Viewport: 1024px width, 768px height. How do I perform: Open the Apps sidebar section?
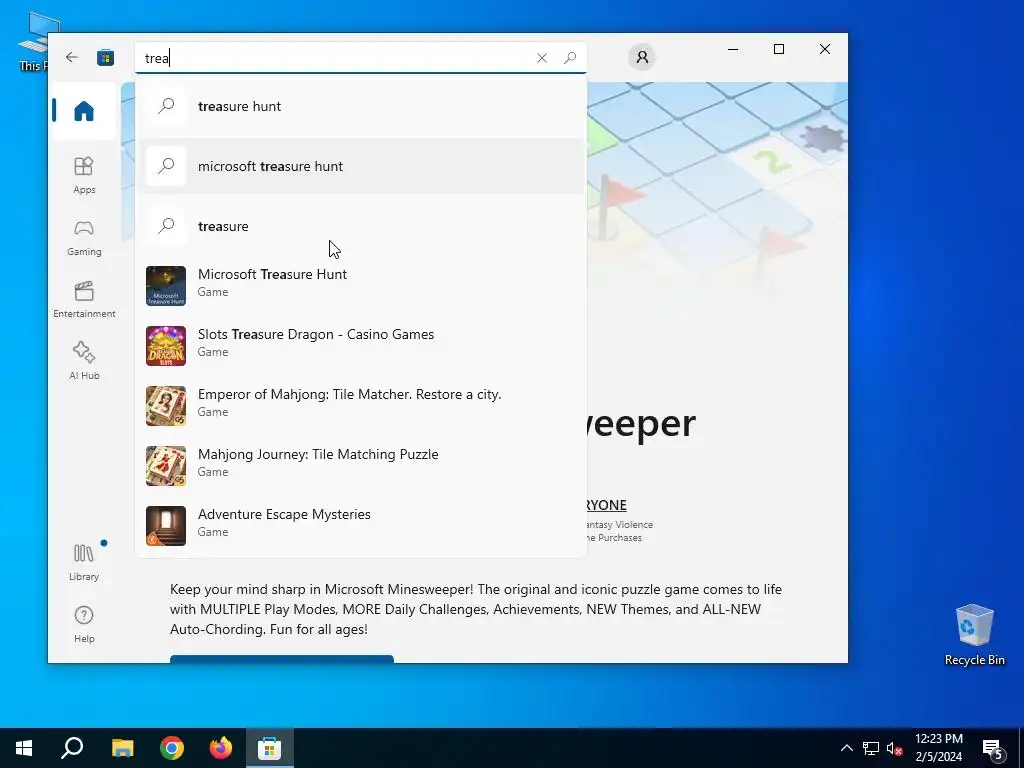[x=84, y=175]
